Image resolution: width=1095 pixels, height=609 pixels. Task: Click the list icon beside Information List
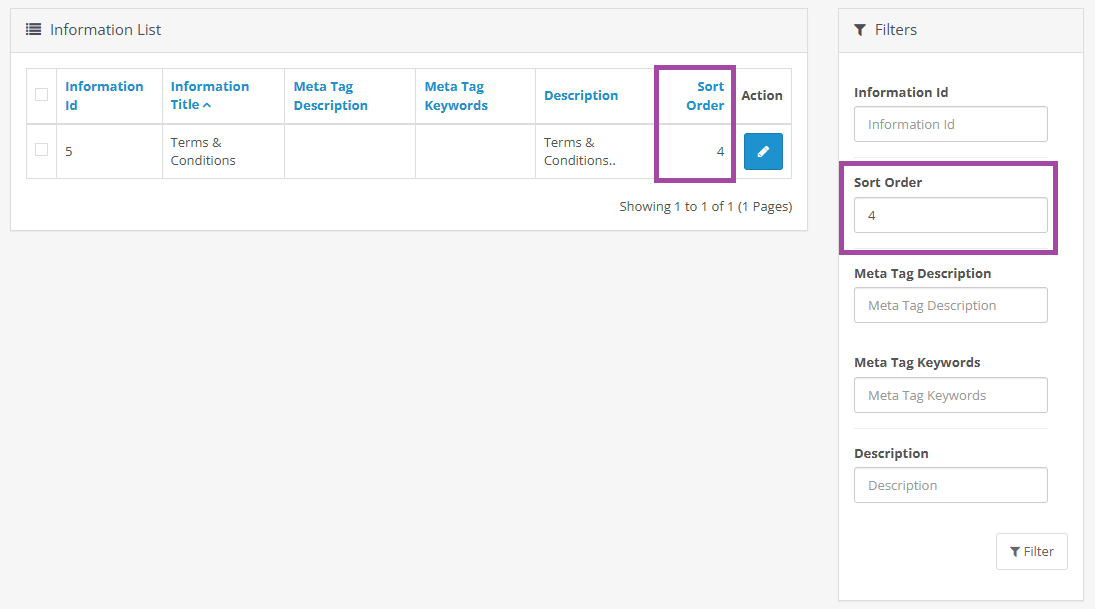(33, 30)
